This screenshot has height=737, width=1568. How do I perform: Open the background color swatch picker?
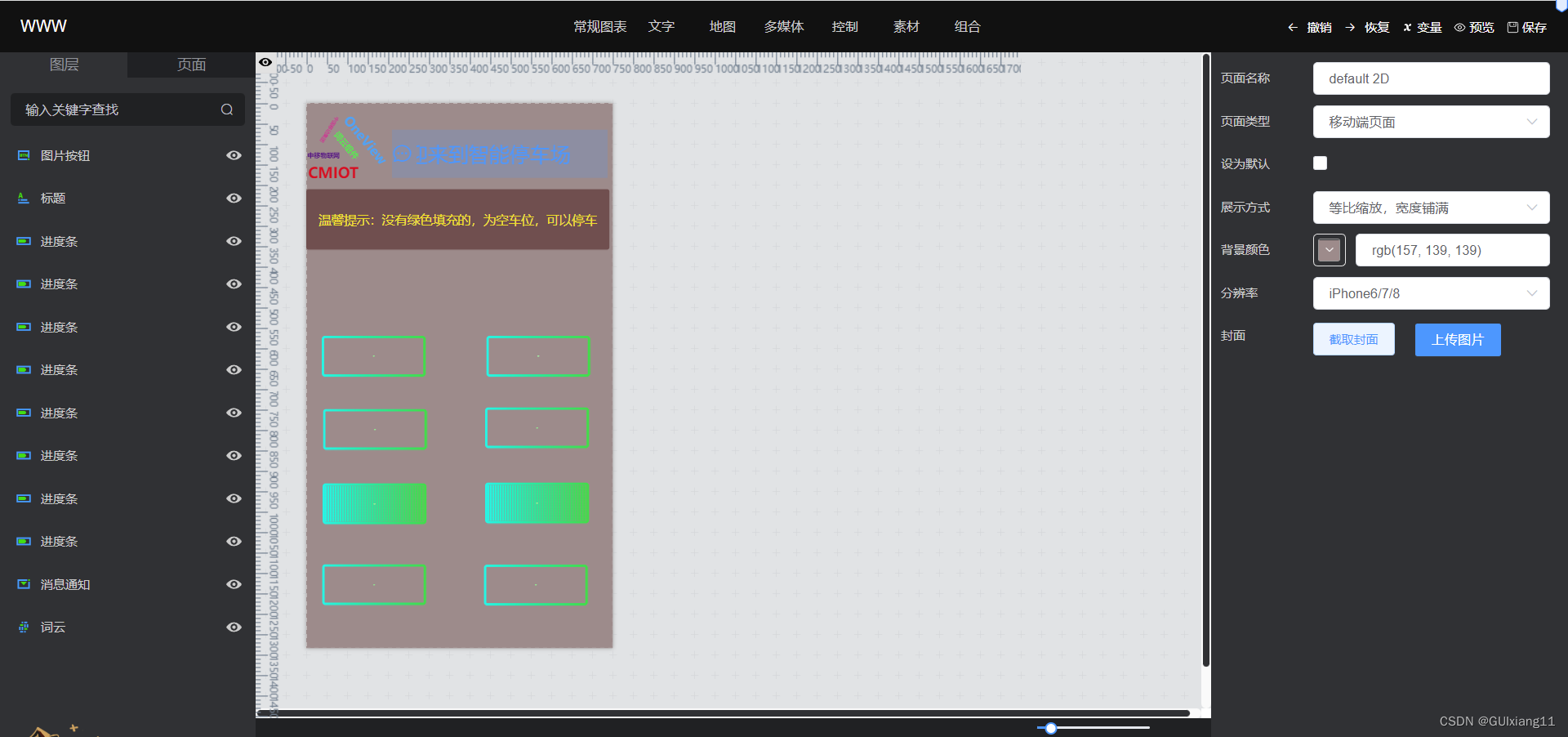(x=1330, y=250)
